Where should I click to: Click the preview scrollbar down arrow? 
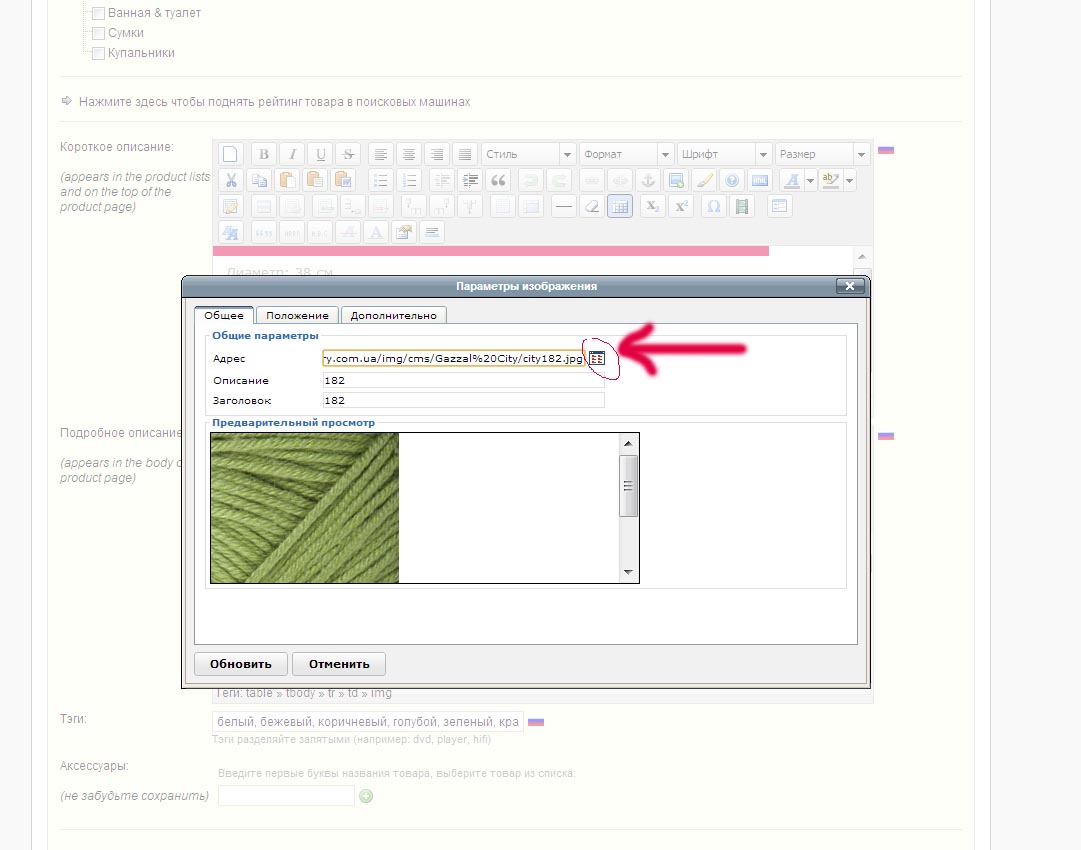click(x=628, y=571)
